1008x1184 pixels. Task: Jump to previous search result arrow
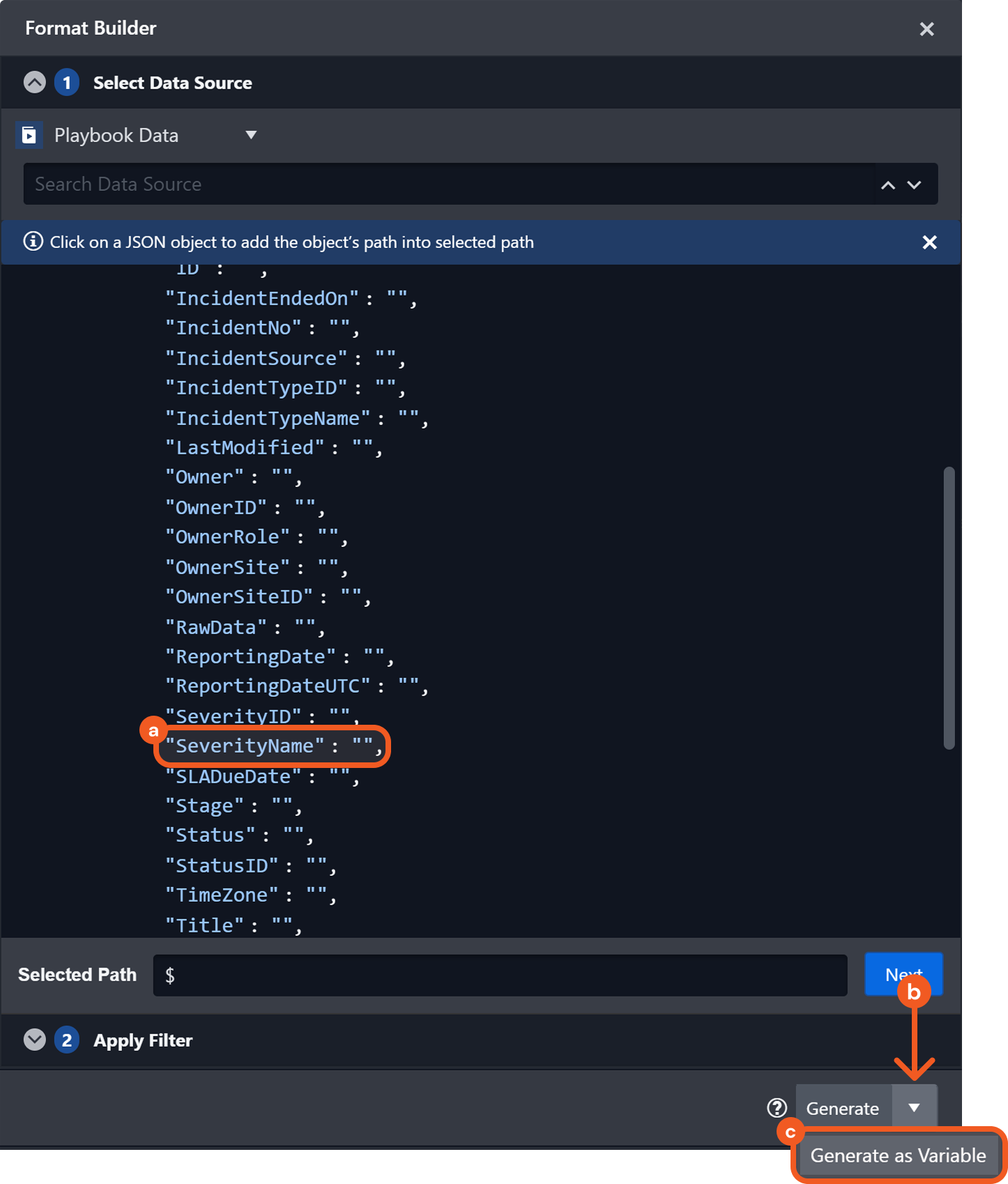coord(887,185)
